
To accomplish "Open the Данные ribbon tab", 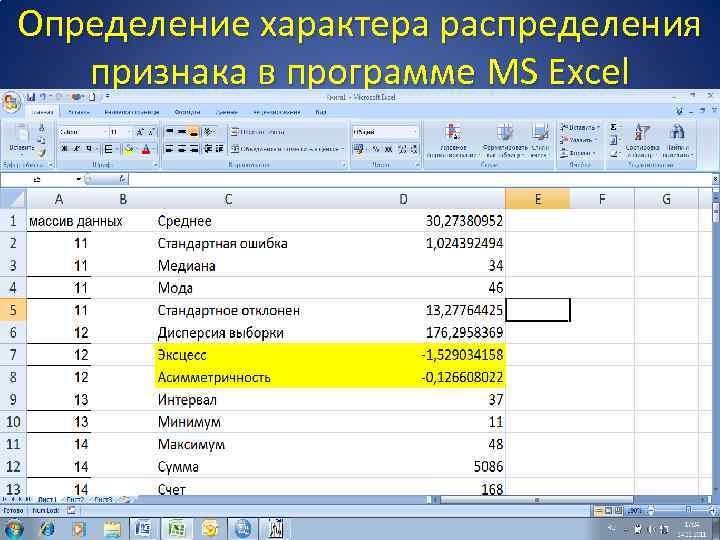I will (226, 112).
